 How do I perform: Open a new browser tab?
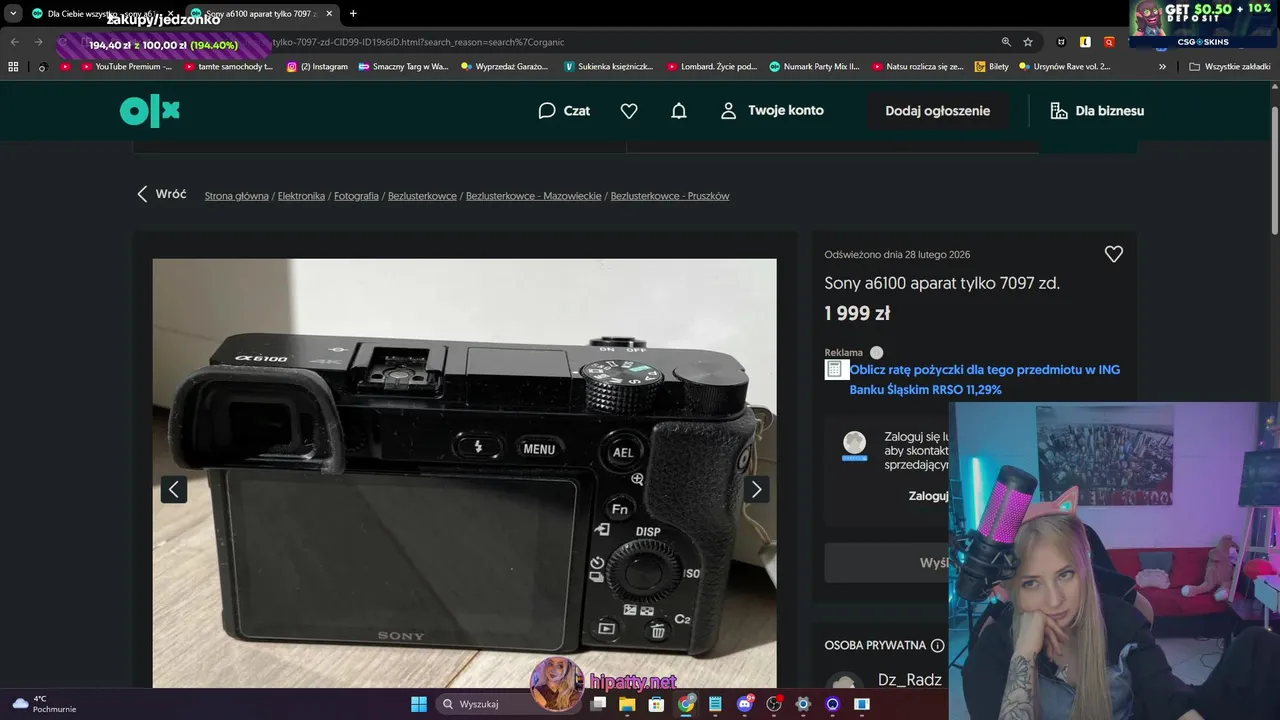coord(353,14)
